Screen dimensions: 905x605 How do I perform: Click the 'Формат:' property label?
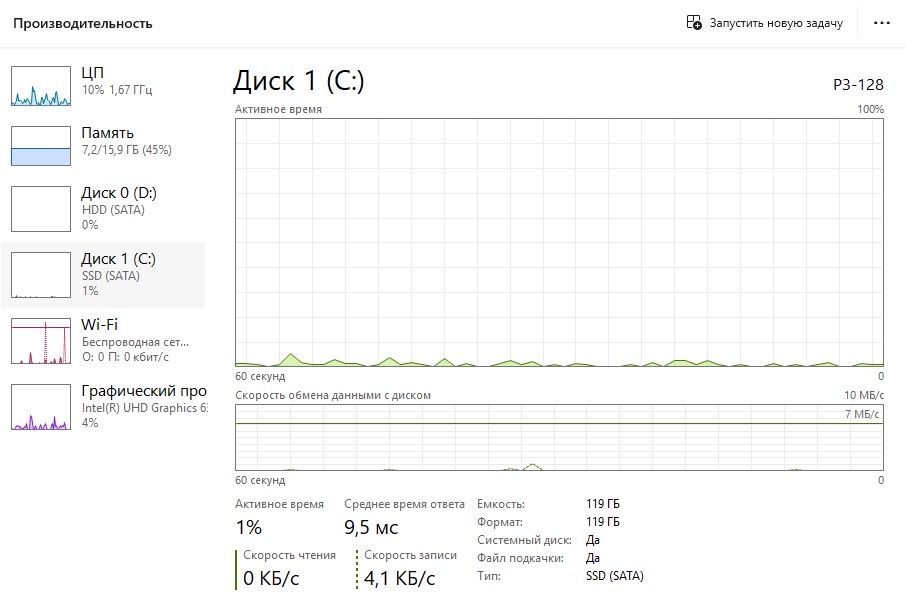(500, 522)
